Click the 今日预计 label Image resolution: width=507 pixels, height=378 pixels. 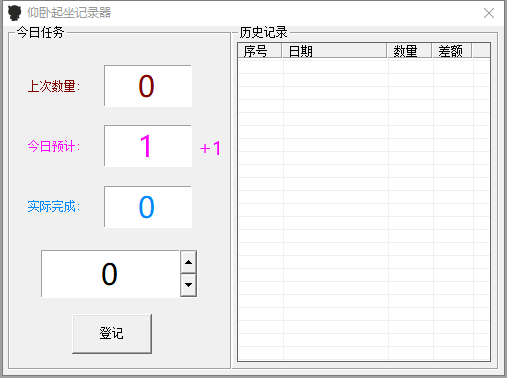[54, 146]
